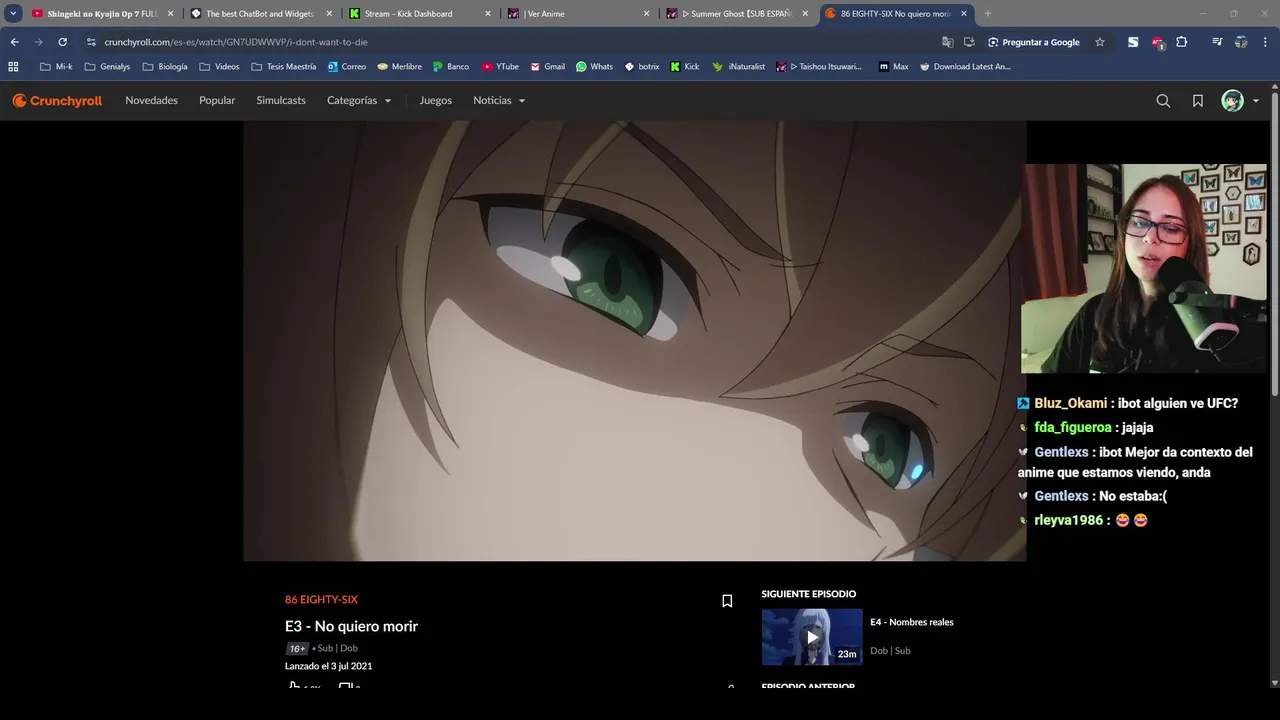This screenshot has width=1280, height=720.
Task: Close the 86 EIGHTY-SIX tab
Action: 964,14
